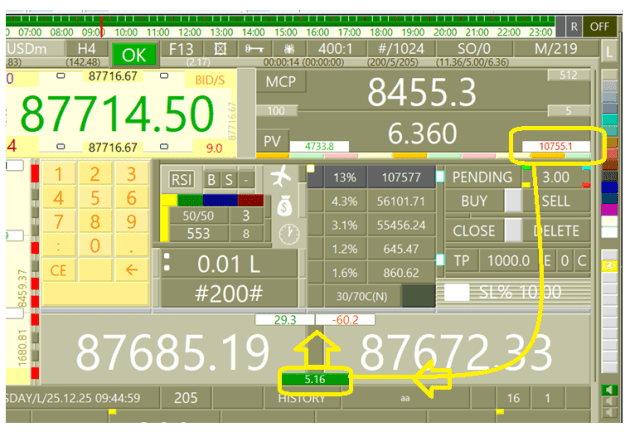The width and height of the screenshot is (625, 432).
Task: Click the M/219 item
Action: coord(556,49)
